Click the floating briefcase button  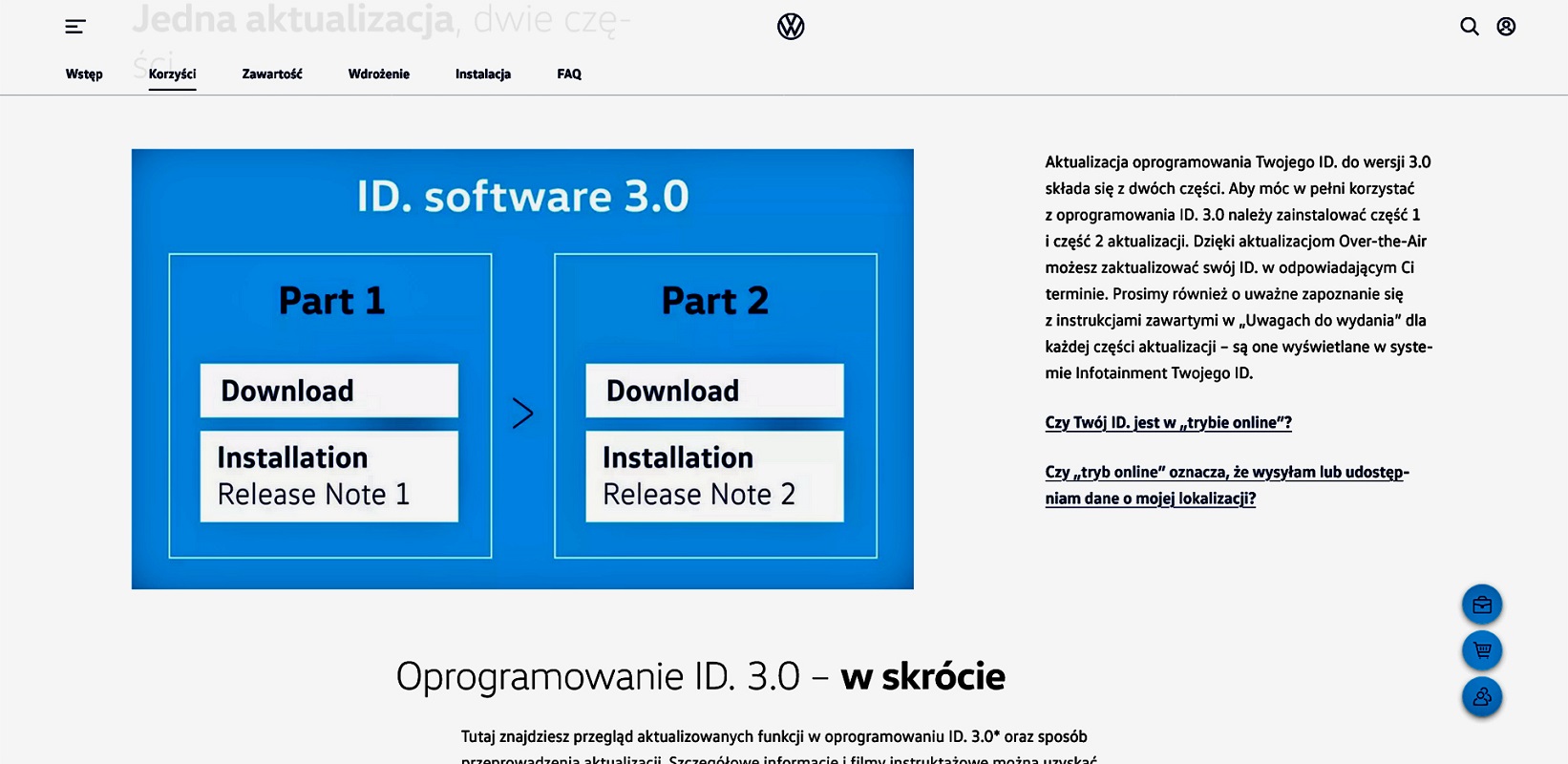1482,605
